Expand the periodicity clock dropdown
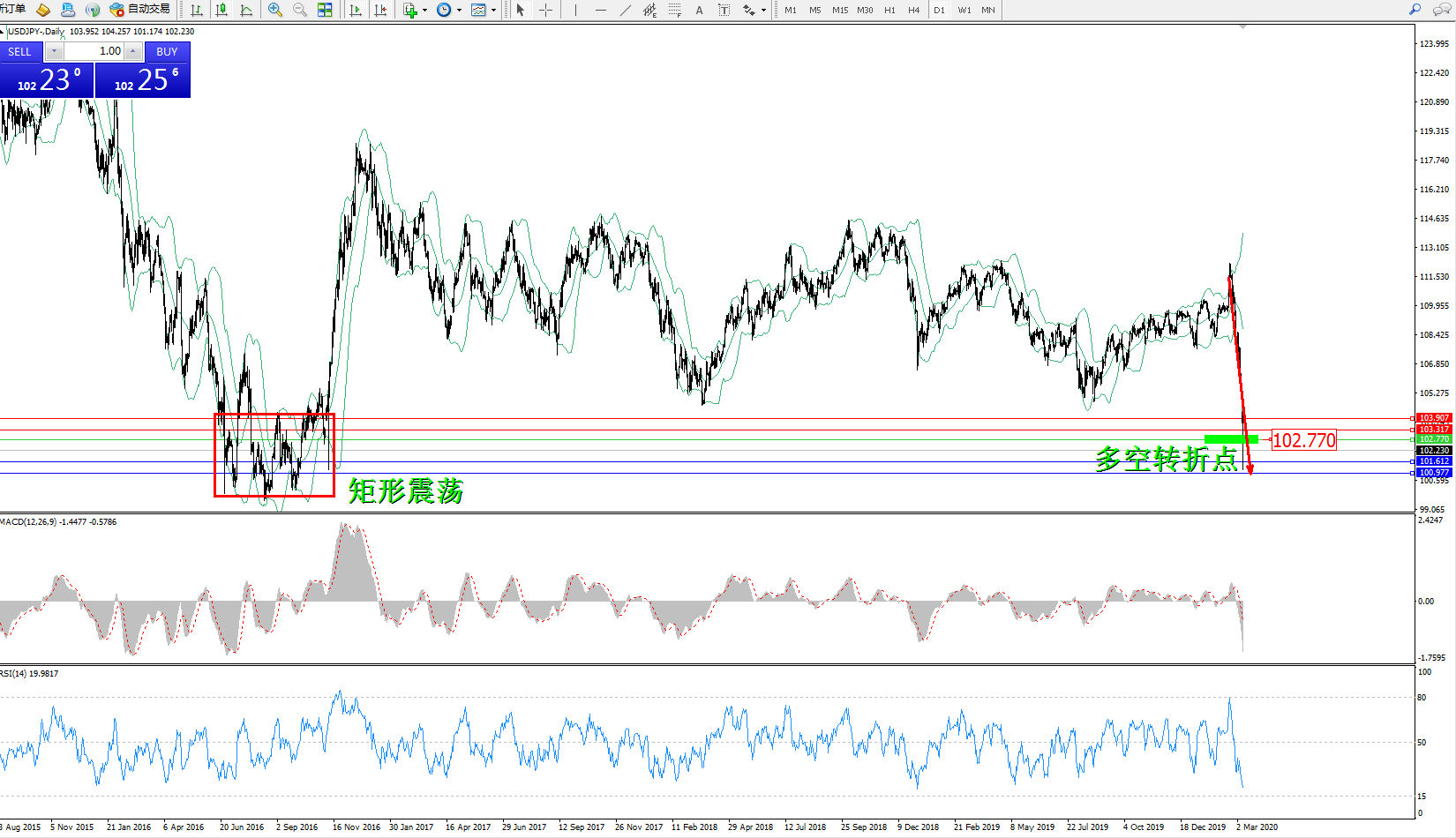 [x=459, y=11]
